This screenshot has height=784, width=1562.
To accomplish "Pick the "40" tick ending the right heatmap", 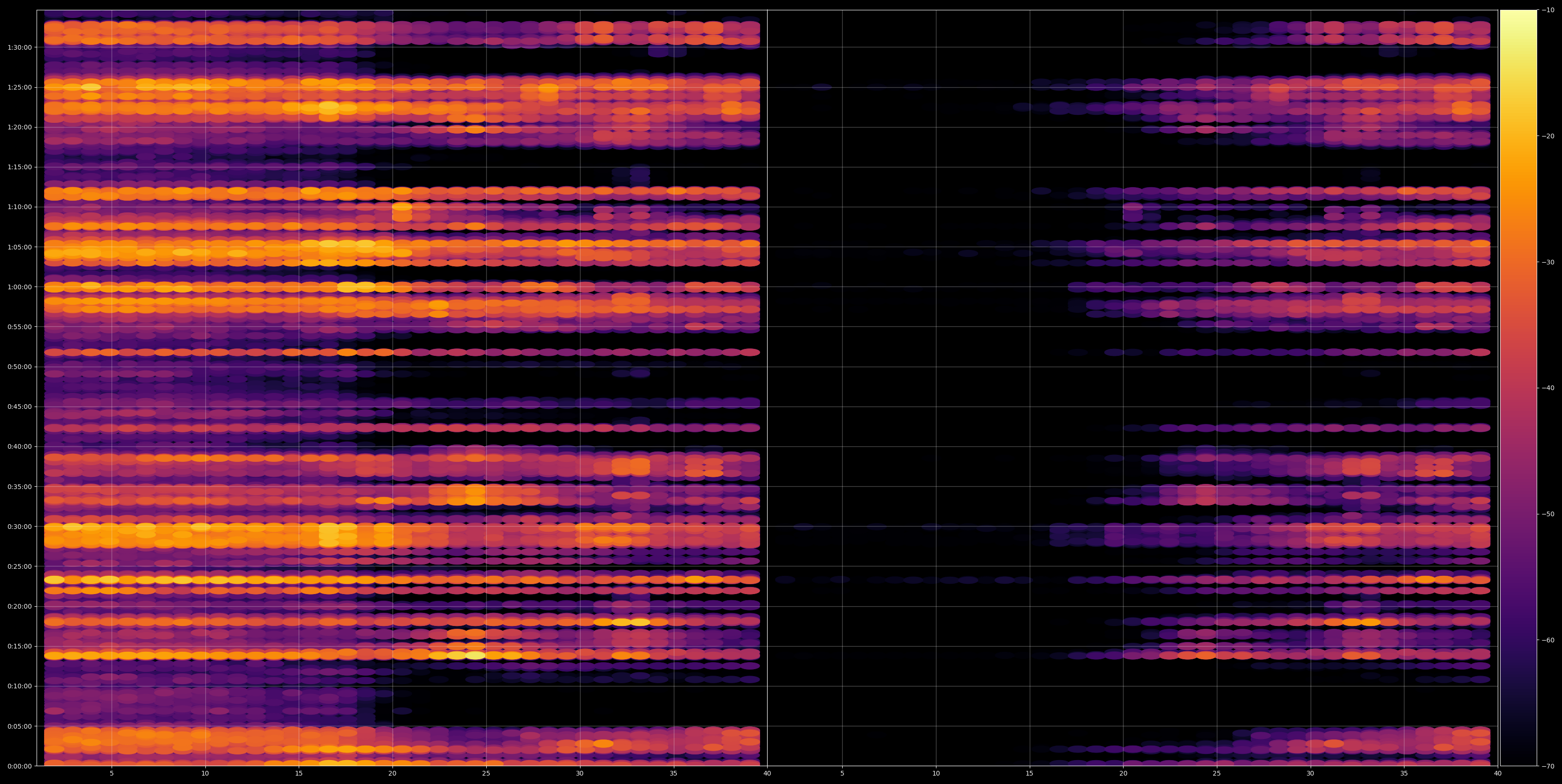I will (x=1498, y=774).
